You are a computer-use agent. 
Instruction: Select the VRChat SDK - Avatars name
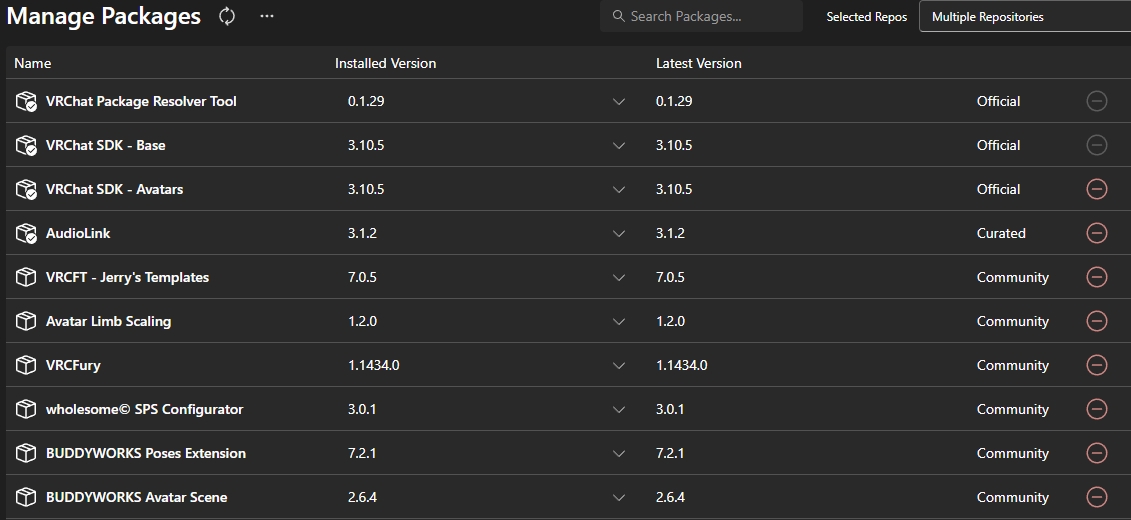[x=114, y=190]
